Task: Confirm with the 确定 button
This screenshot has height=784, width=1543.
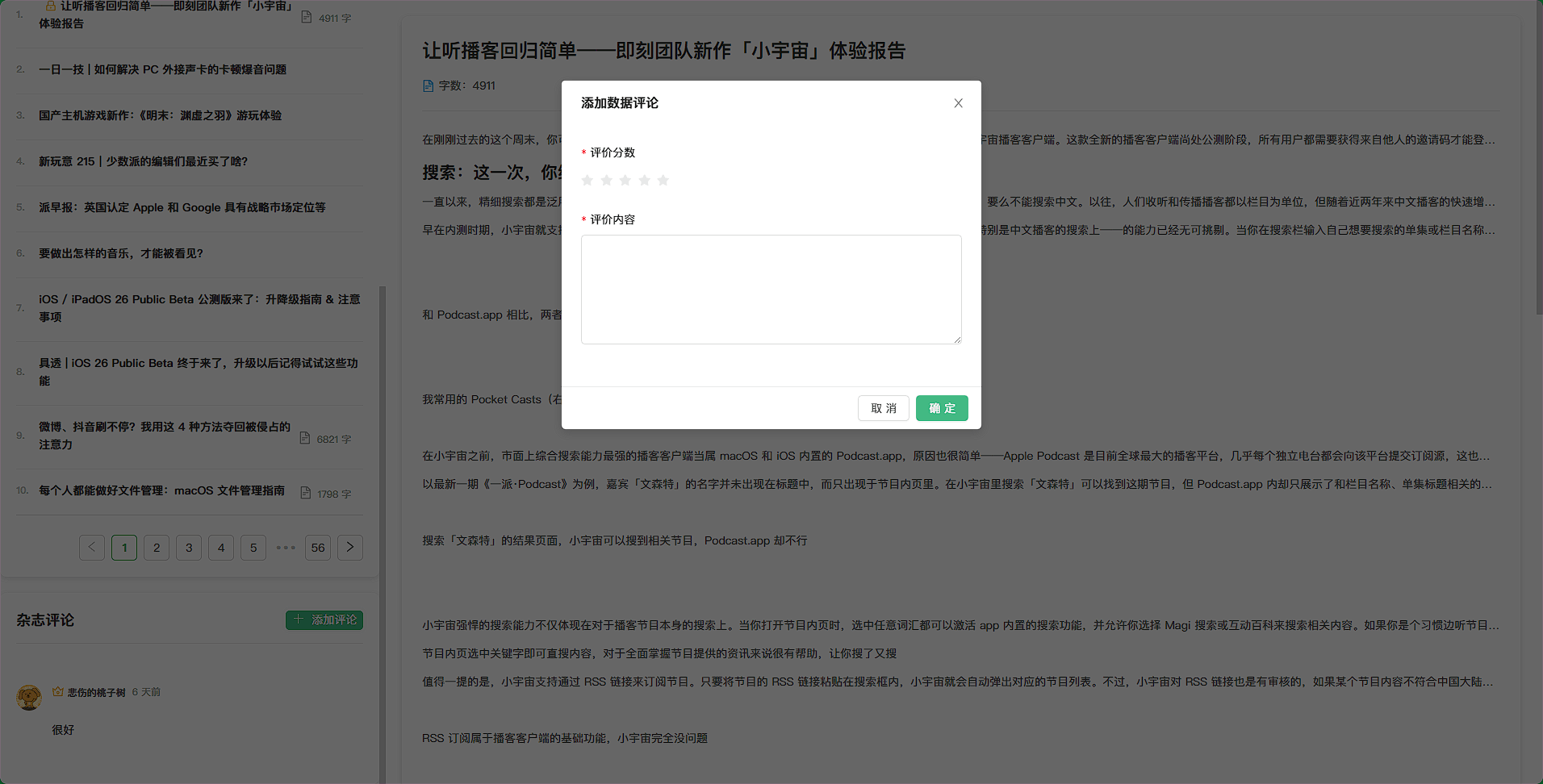Action: coord(942,408)
